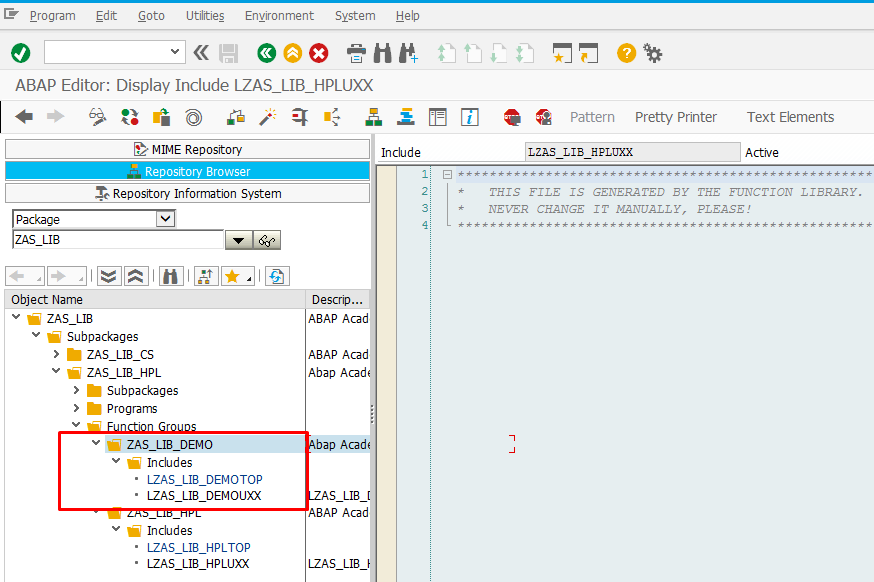This screenshot has height=582, width=874.
Task: Expand the Programs folder node
Action: (x=76, y=409)
